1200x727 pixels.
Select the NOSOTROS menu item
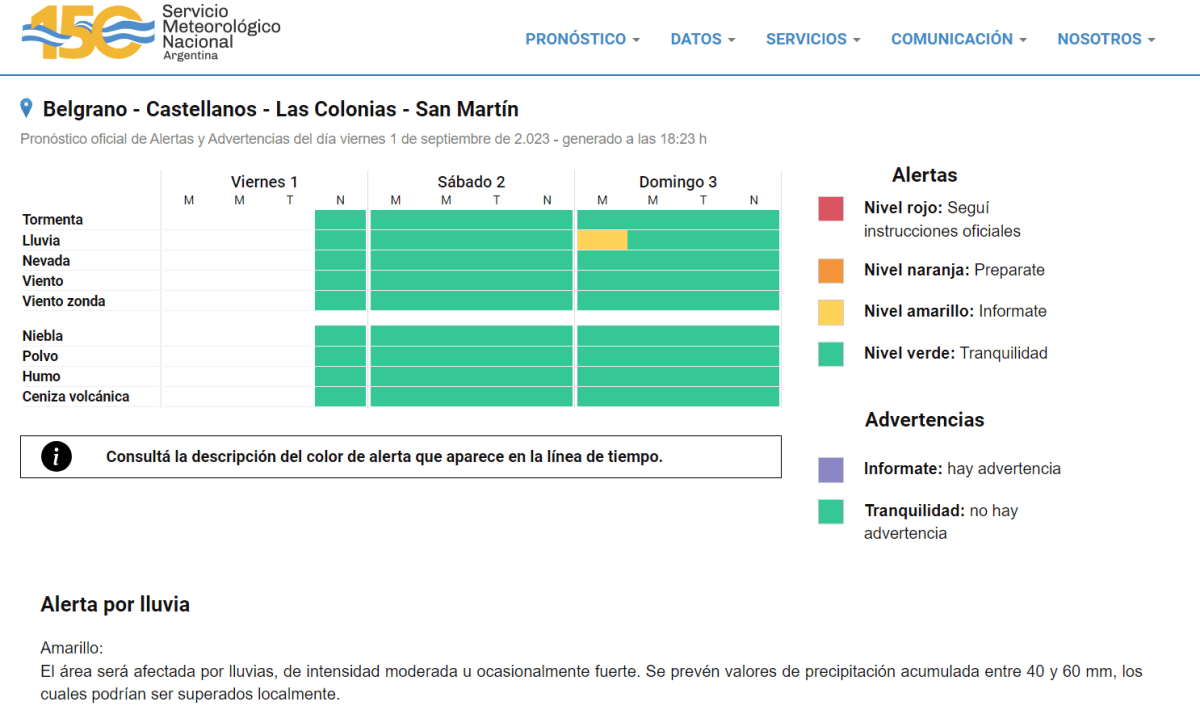pos(1106,39)
